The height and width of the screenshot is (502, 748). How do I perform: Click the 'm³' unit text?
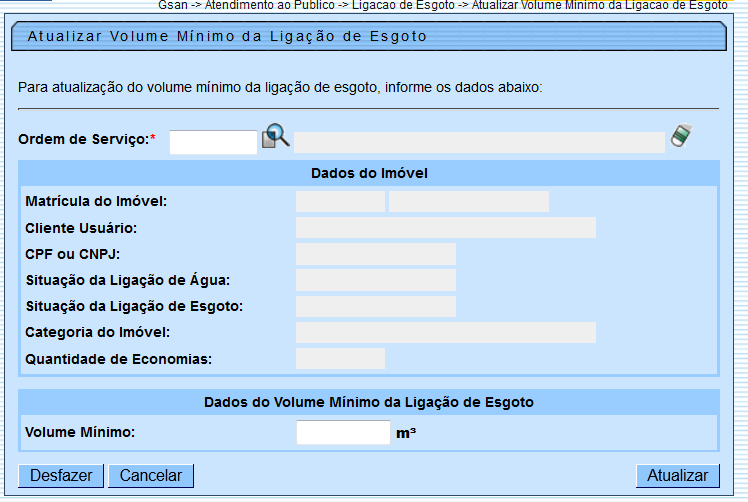point(406,433)
